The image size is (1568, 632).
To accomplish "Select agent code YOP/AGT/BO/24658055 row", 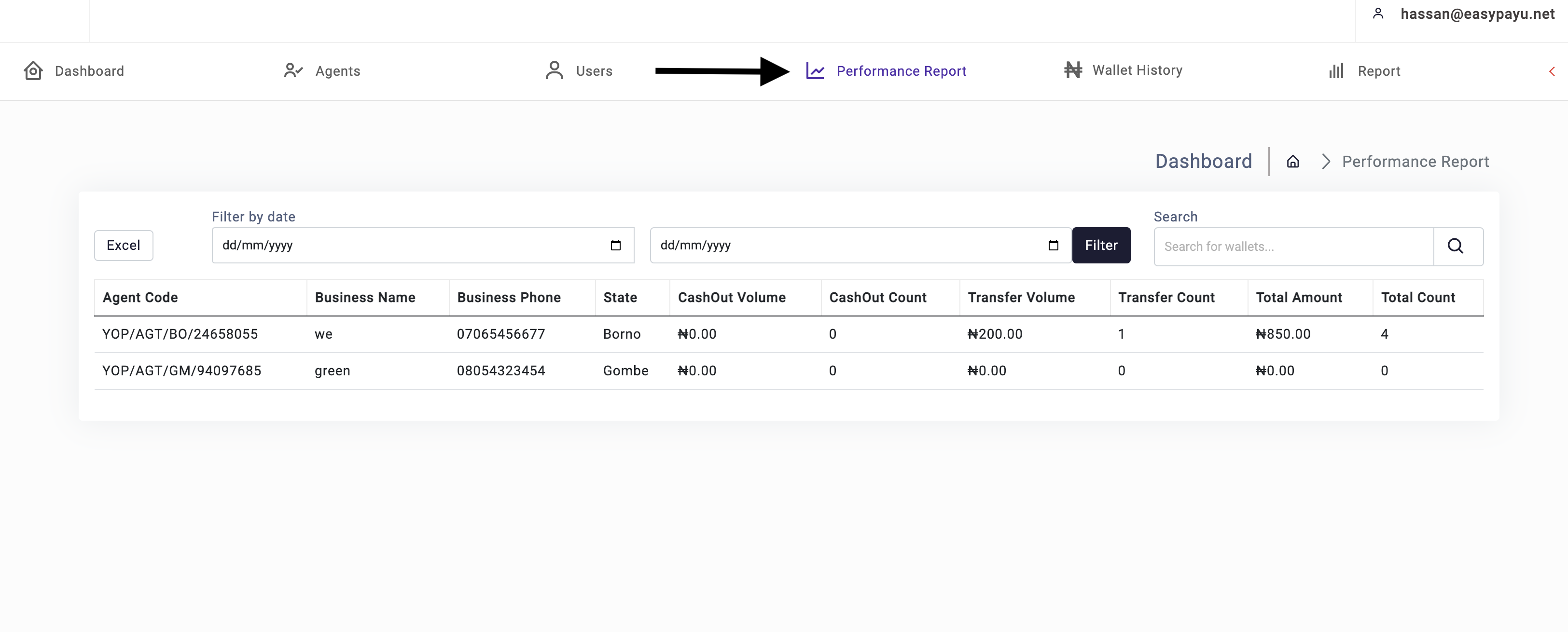I will coord(180,334).
